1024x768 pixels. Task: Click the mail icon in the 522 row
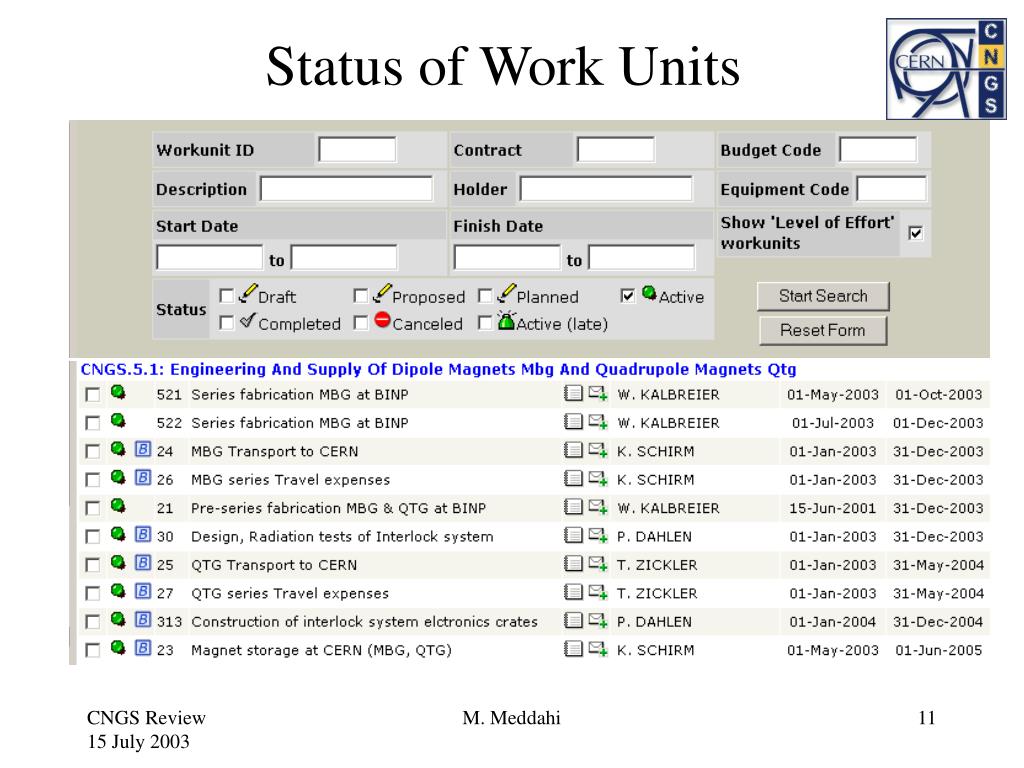tap(598, 421)
